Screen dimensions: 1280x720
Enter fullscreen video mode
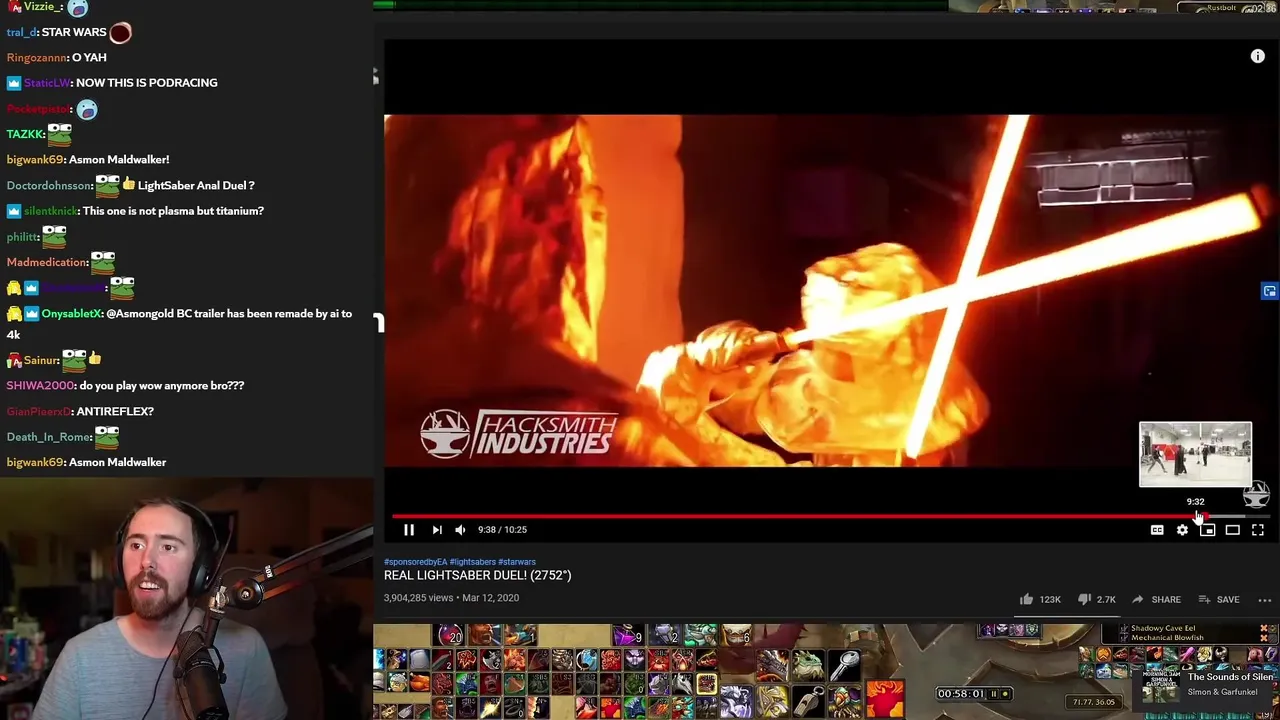[1258, 530]
